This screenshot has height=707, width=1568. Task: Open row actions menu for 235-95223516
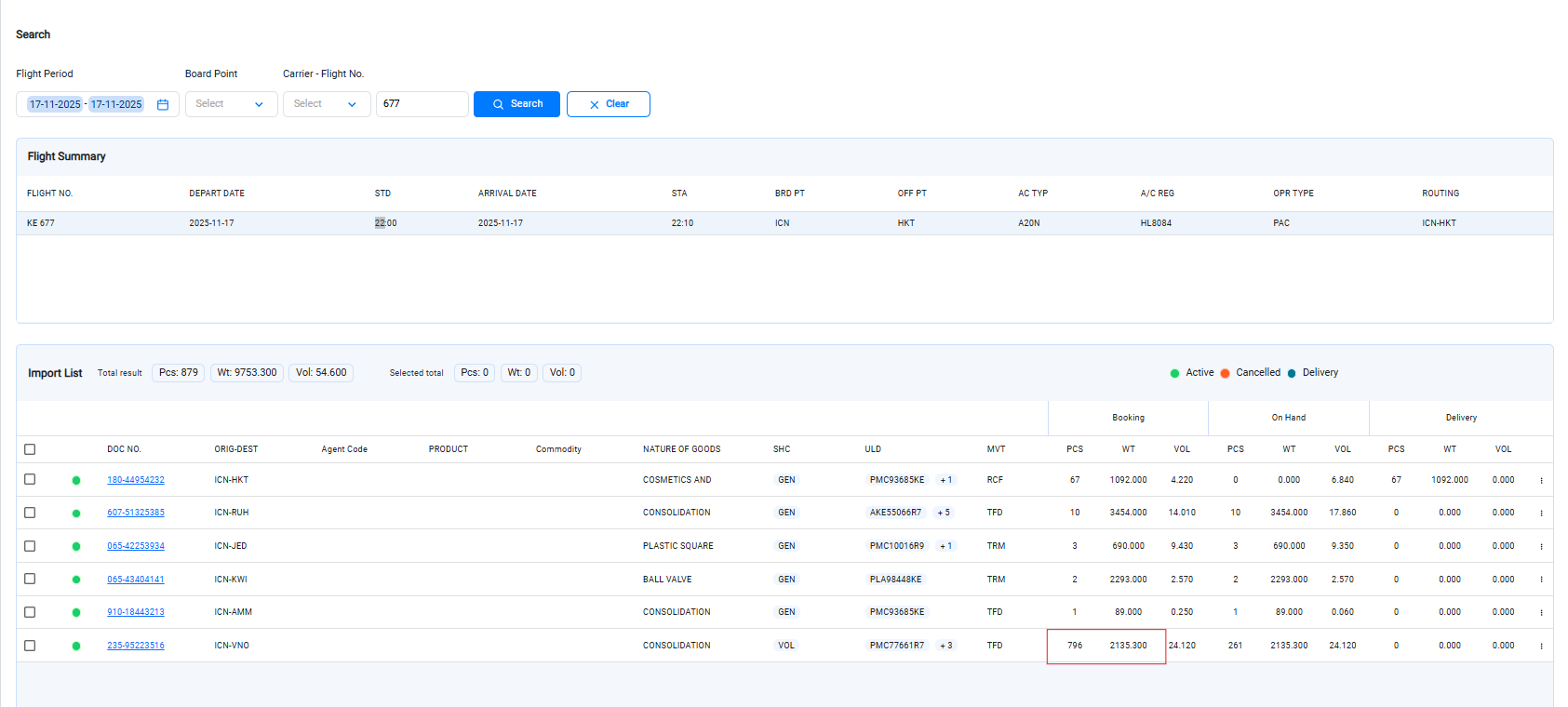(1541, 647)
